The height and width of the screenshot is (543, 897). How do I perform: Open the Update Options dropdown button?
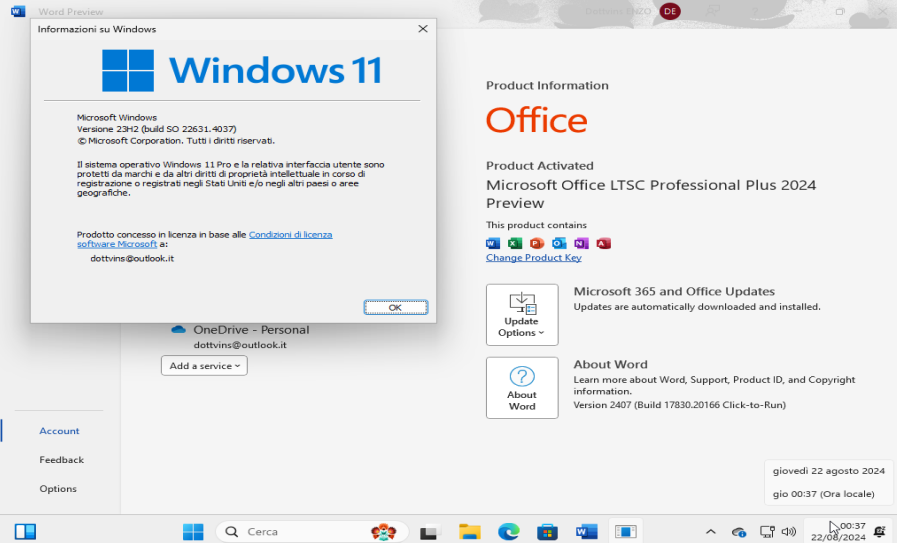(x=522, y=315)
